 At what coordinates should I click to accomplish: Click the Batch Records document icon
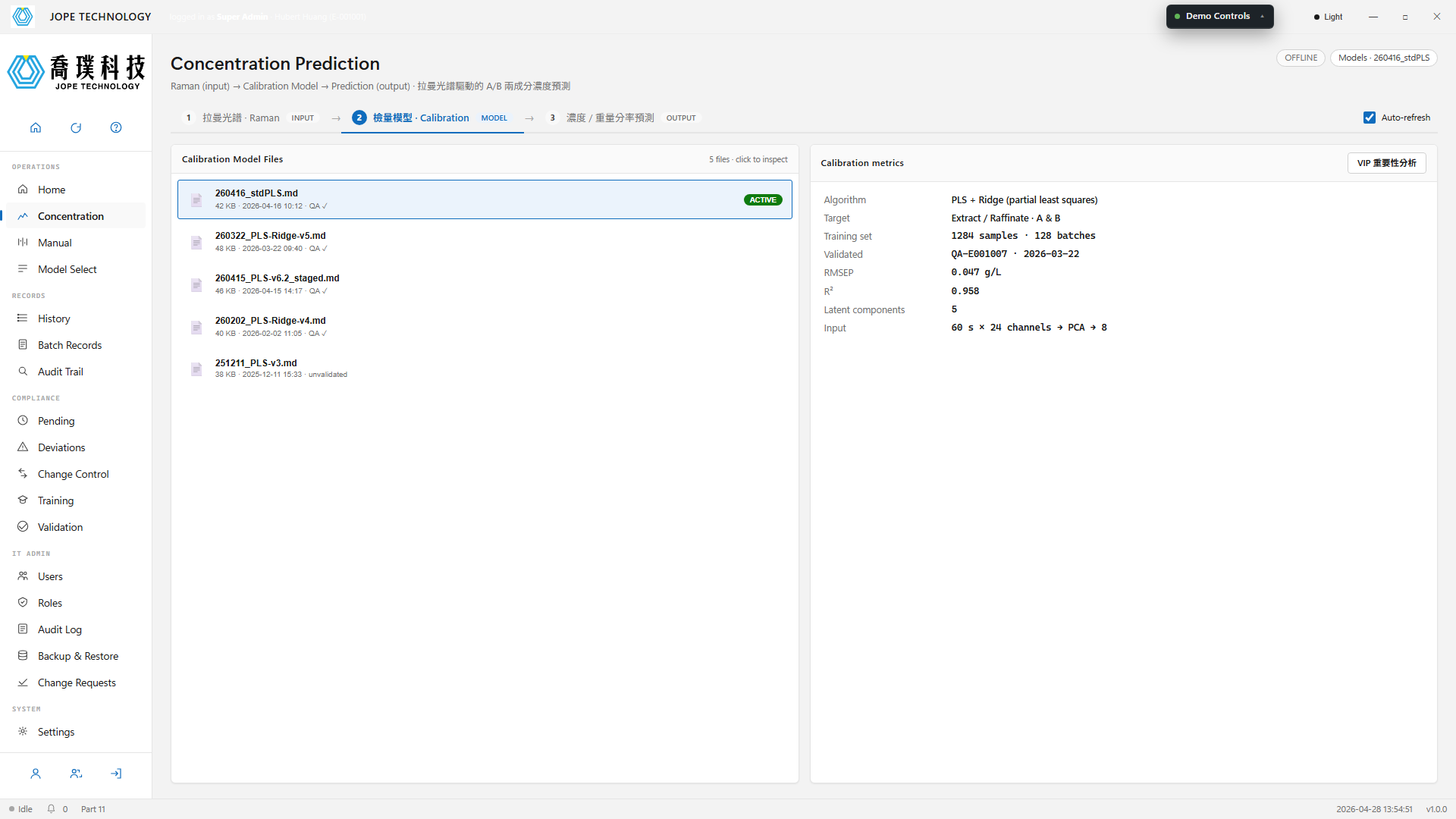tap(23, 345)
